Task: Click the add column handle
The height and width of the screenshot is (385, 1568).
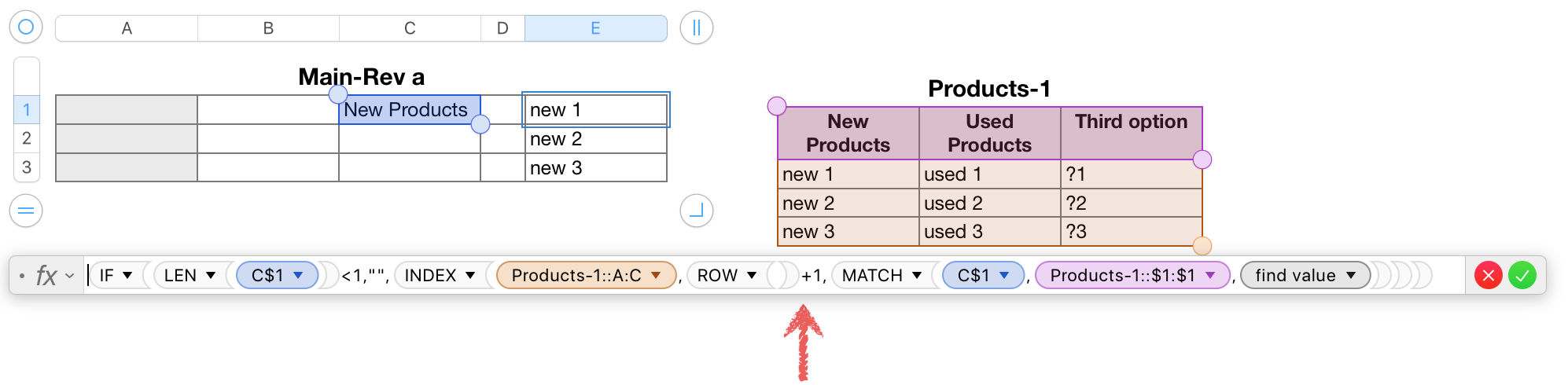Action: point(696,28)
